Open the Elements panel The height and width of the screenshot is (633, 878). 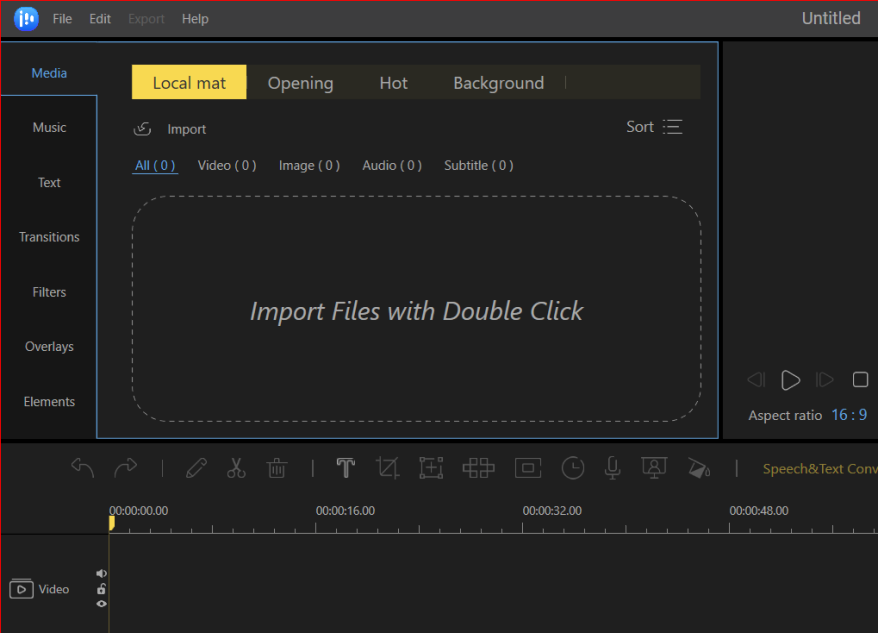pyautogui.click(x=49, y=402)
